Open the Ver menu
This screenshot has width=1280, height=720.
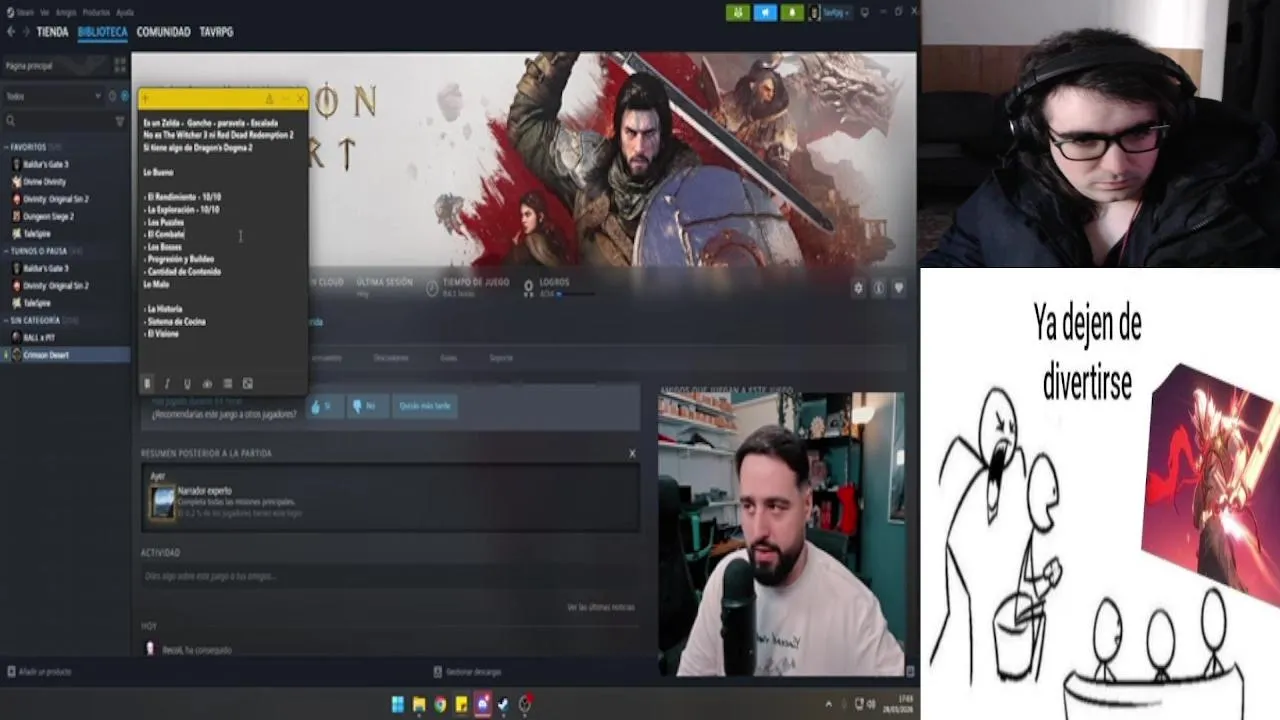point(44,12)
